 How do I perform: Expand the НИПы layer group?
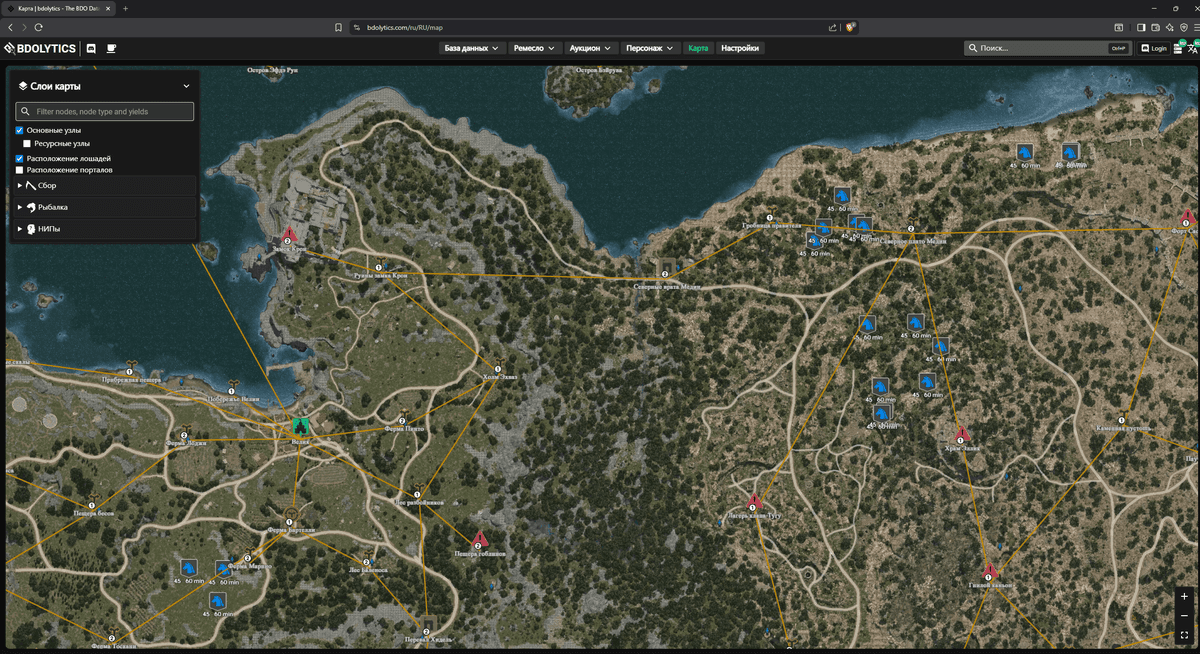pyautogui.click(x=105, y=229)
